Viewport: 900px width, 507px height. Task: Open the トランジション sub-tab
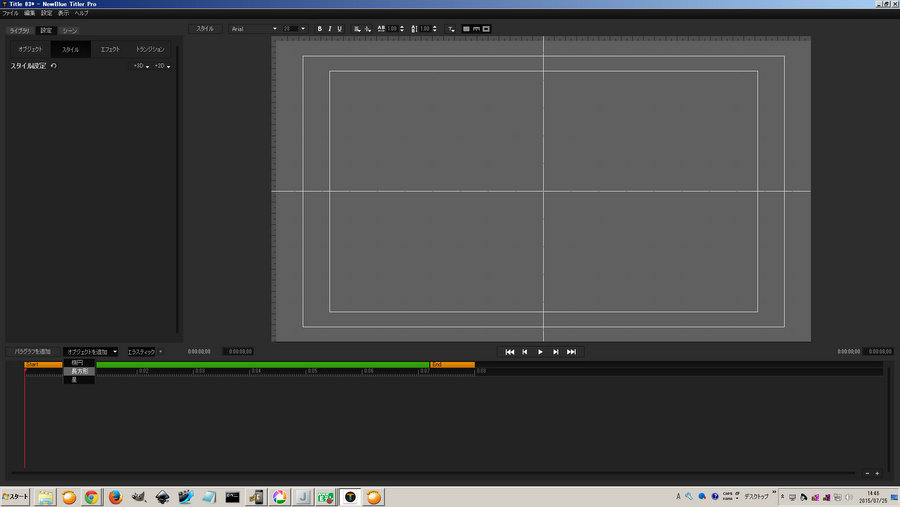pyautogui.click(x=150, y=49)
